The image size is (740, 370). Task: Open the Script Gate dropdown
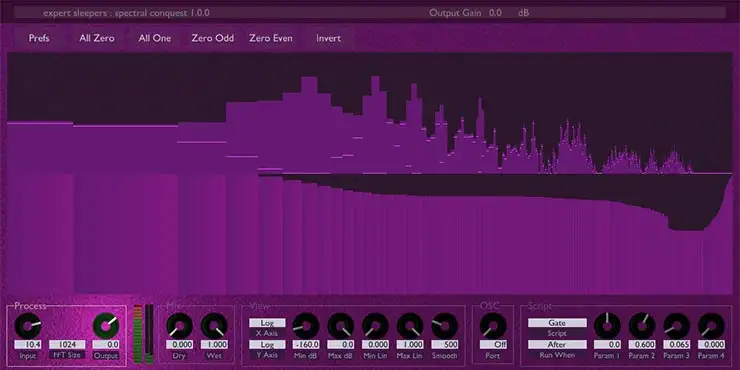click(x=557, y=323)
